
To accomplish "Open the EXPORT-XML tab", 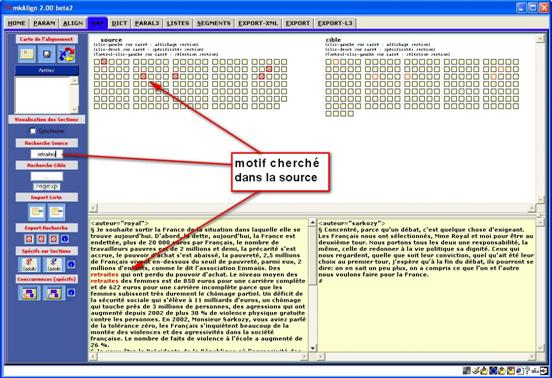I will [x=258, y=23].
